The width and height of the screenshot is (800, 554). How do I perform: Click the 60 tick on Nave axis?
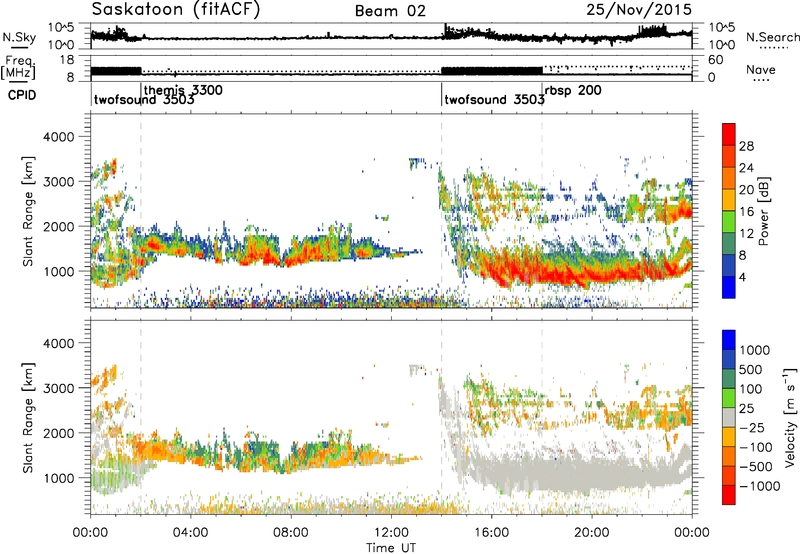(x=716, y=60)
